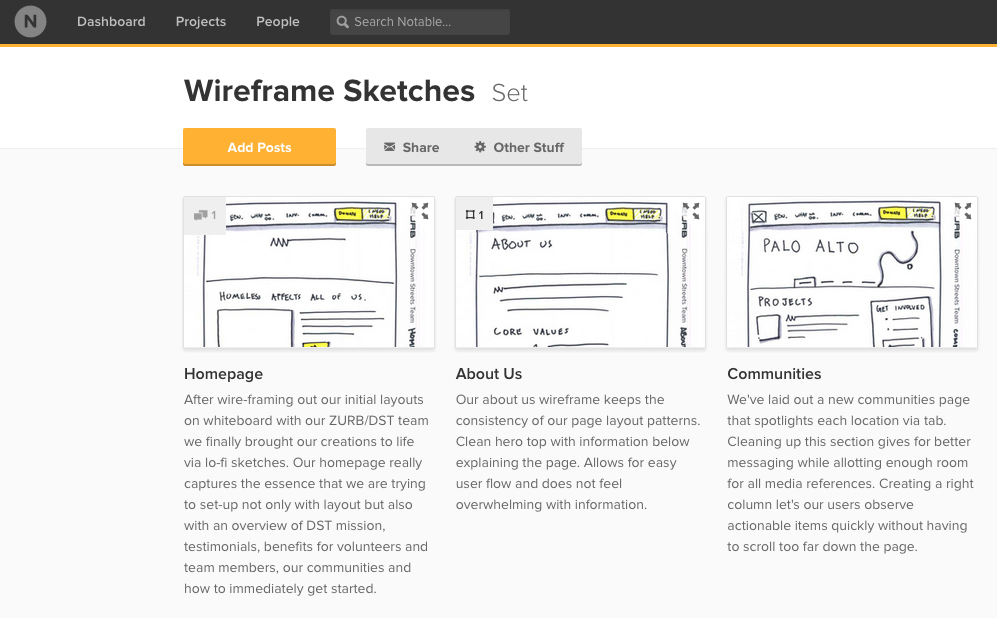Open the Other Stuff options
Image resolution: width=997 pixels, height=618 pixels.
pos(519,147)
